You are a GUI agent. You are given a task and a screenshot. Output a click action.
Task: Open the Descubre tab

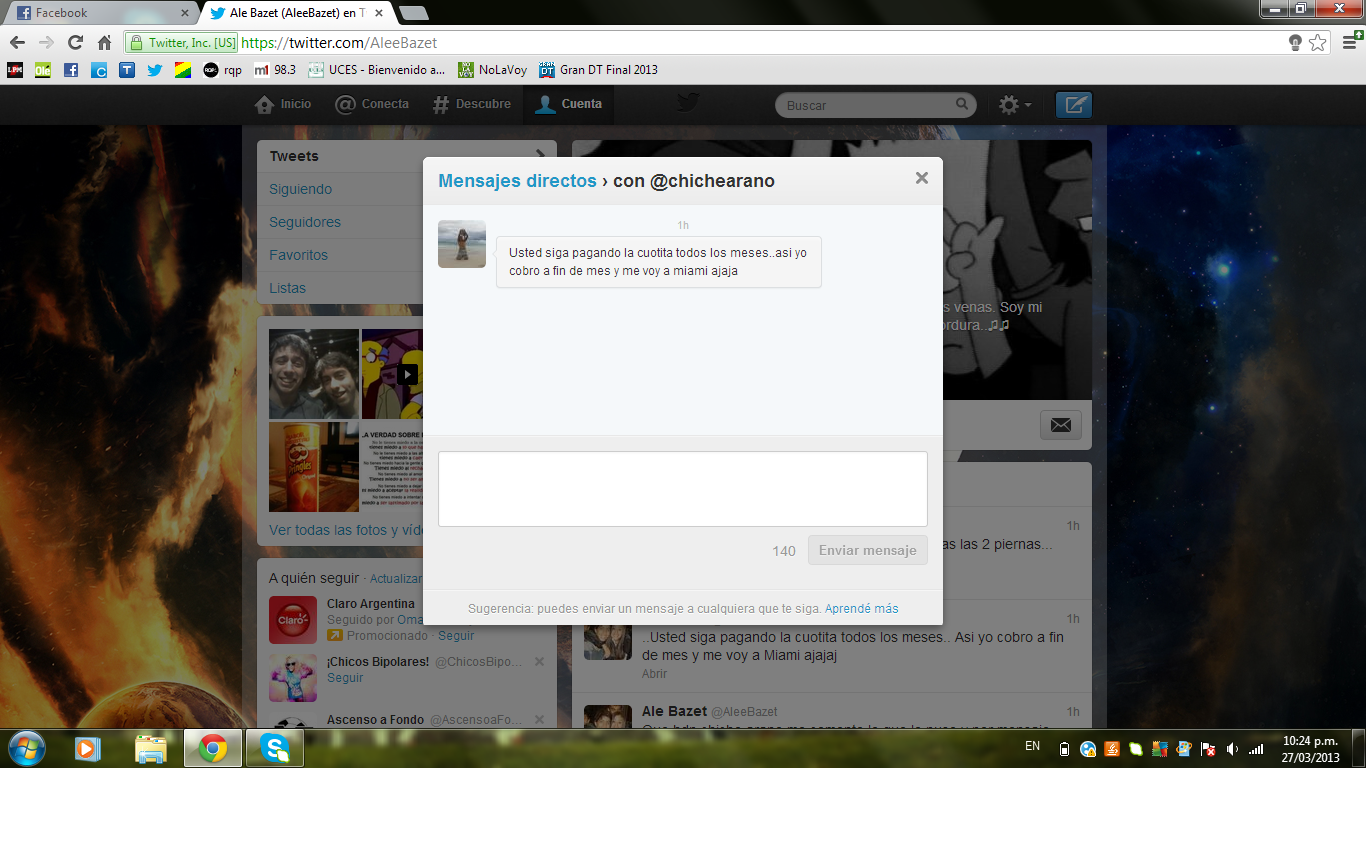point(471,104)
